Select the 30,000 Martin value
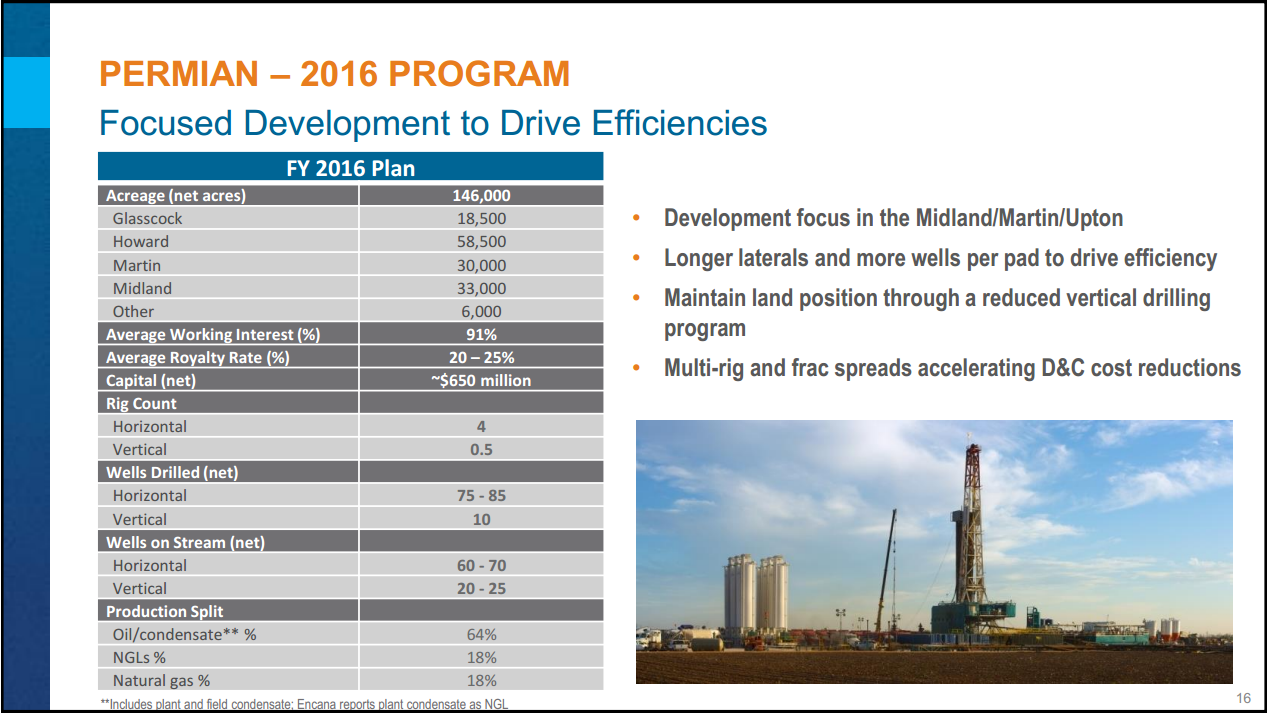 [x=481, y=265]
